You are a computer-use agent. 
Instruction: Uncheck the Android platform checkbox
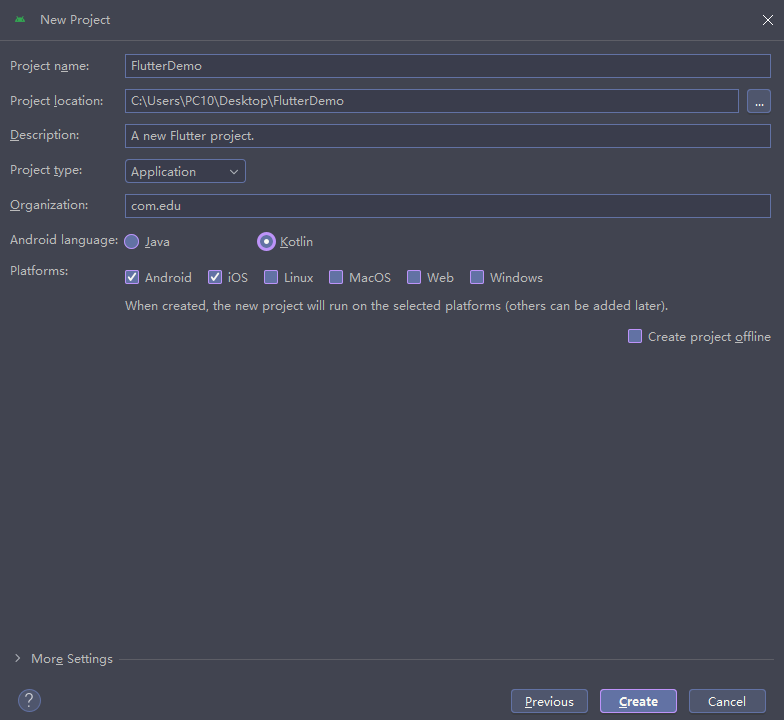132,278
